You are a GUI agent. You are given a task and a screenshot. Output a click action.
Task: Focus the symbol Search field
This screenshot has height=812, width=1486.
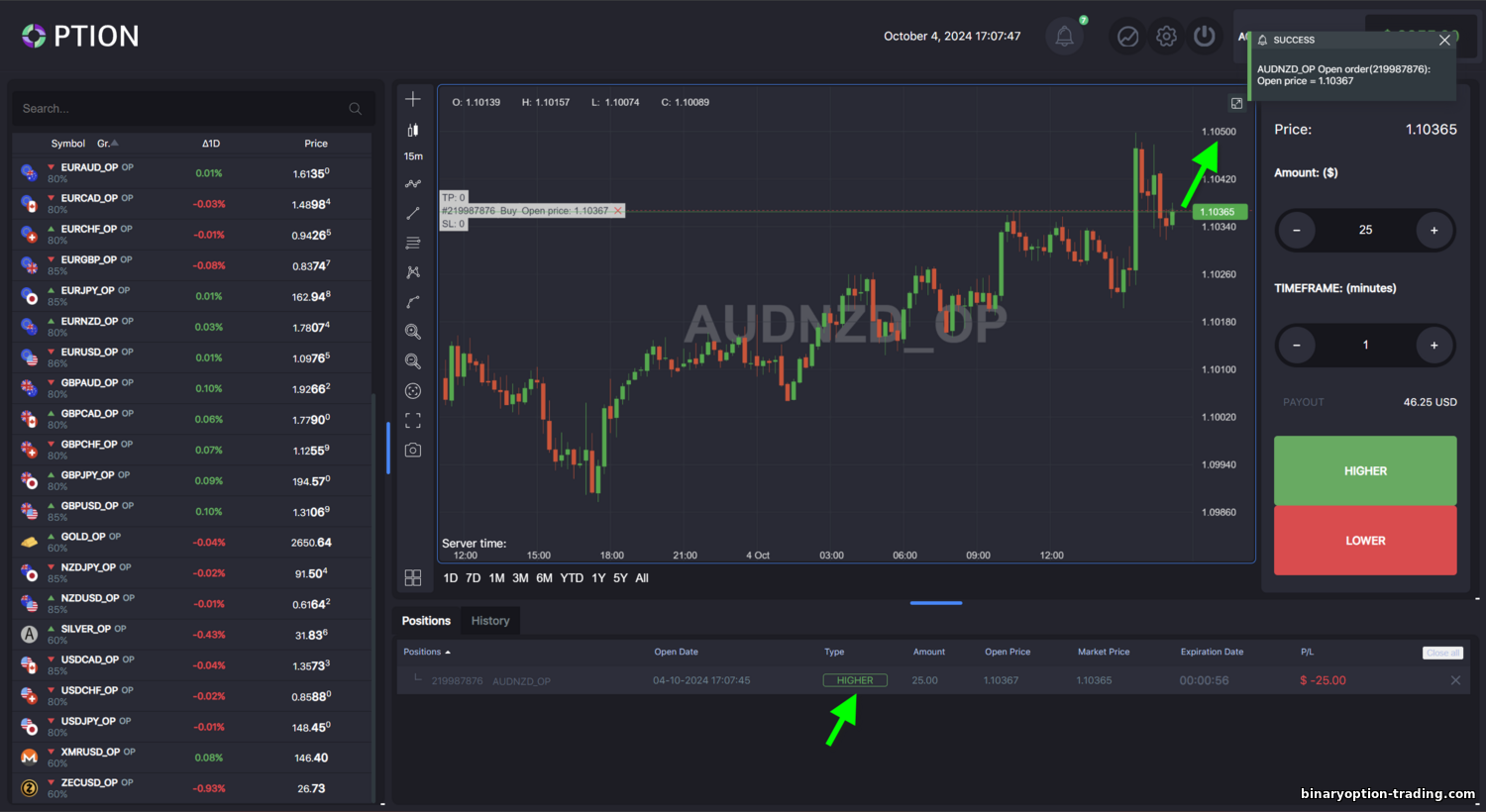[193, 109]
